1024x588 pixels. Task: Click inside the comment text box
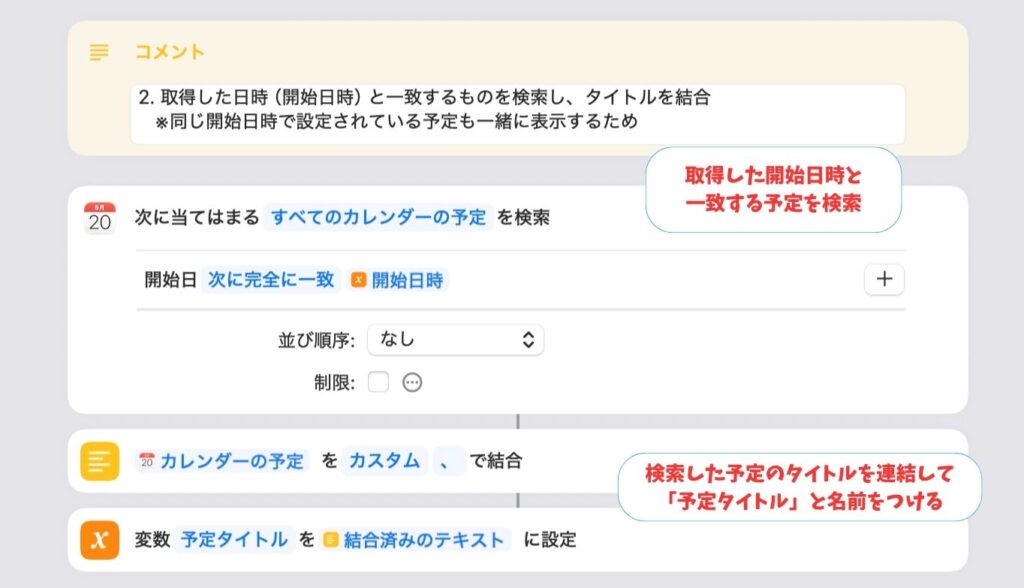[518, 114]
